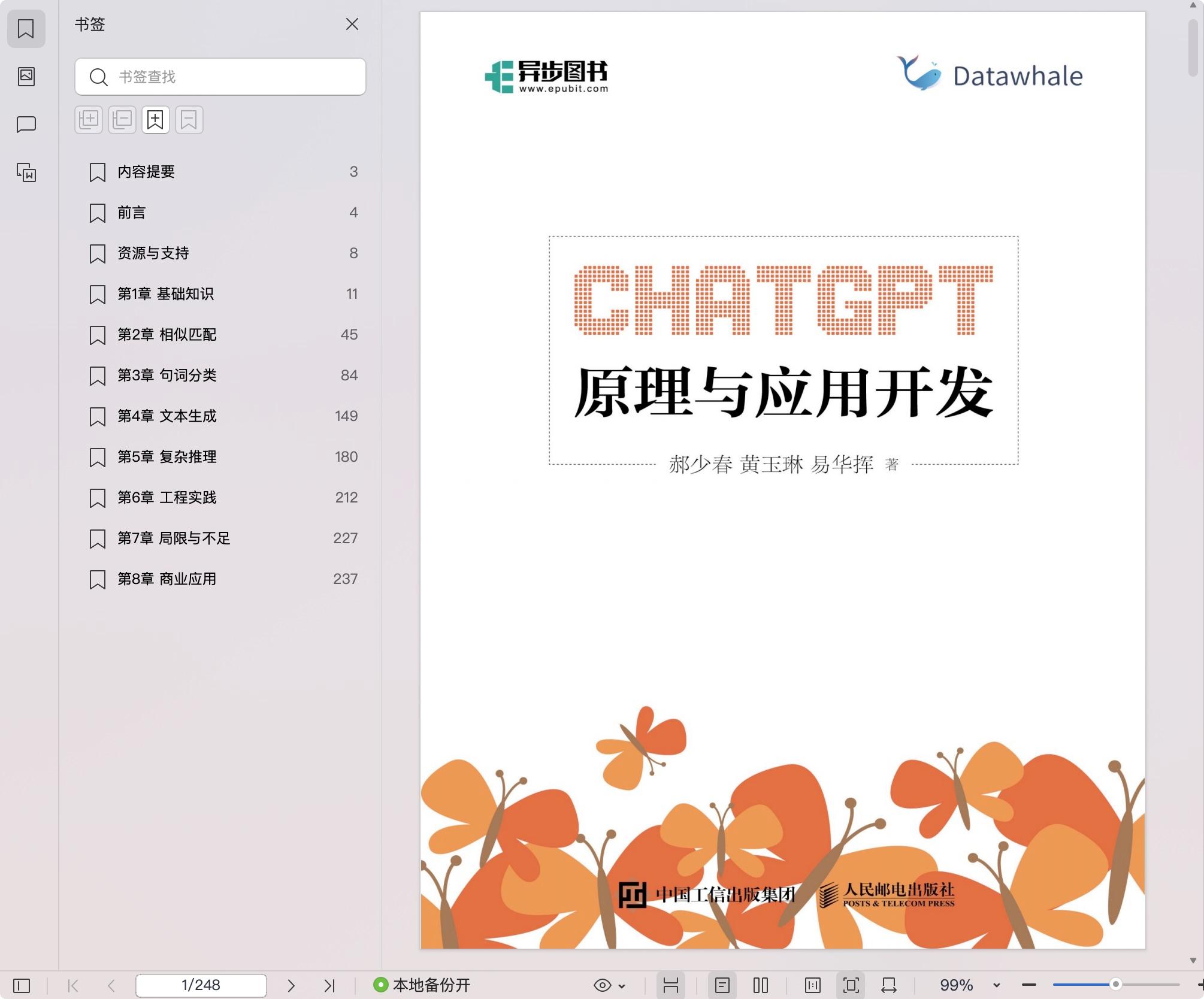1204x999 pixels.
Task: Click page number 149 in bookmark list
Action: pyautogui.click(x=346, y=416)
